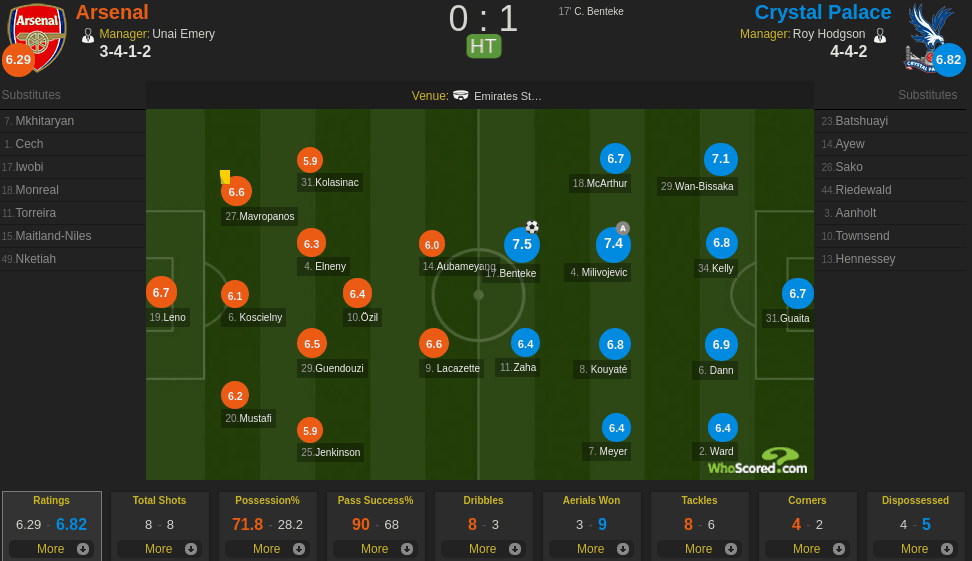Open the Arsenal team link
Image resolution: width=972 pixels, height=561 pixels.
pyautogui.click(x=112, y=12)
